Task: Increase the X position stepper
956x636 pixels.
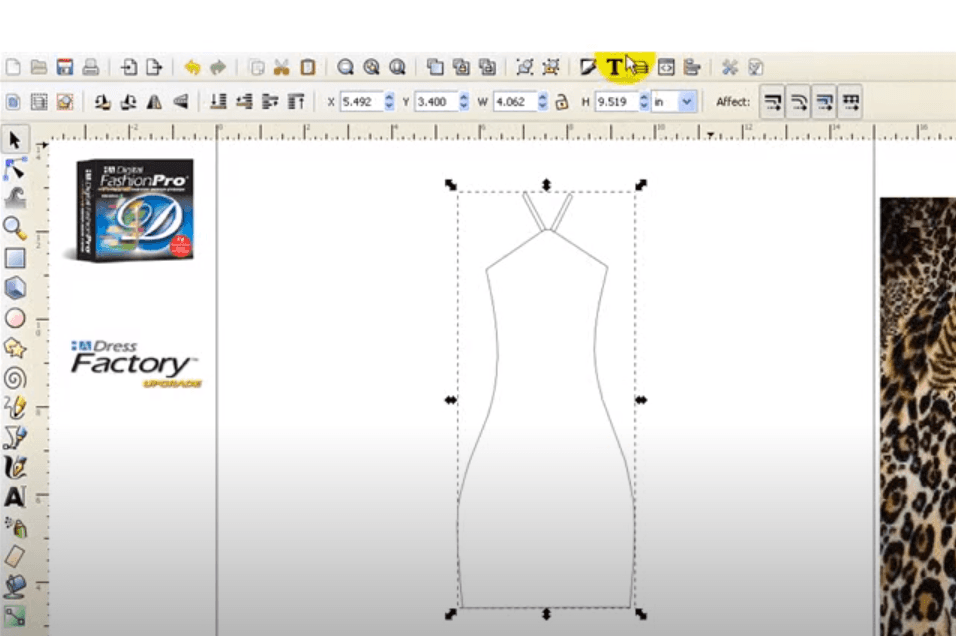Action: point(389,97)
